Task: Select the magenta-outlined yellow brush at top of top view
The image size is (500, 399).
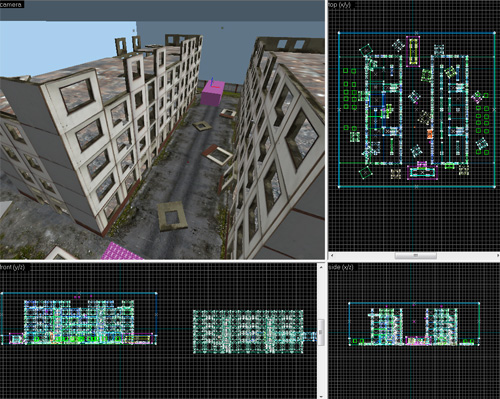Action: (x=413, y=51)
